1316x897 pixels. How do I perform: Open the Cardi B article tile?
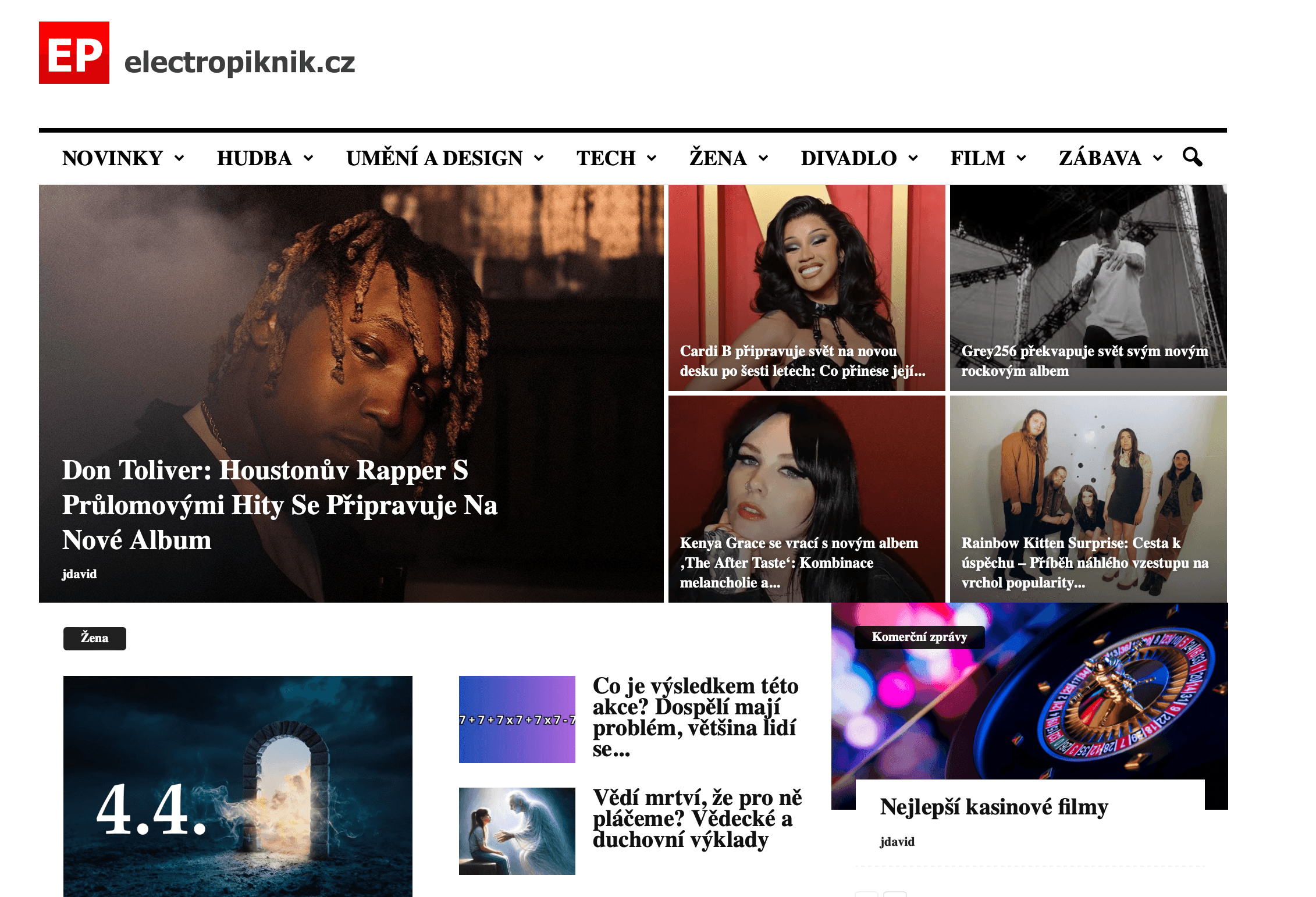pyautogui.click(x=806, y=288)
